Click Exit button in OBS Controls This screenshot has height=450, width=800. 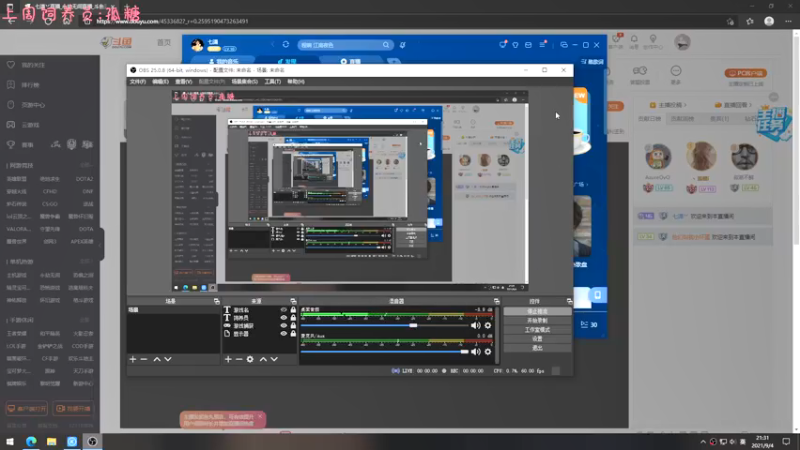tap(537, 348)
